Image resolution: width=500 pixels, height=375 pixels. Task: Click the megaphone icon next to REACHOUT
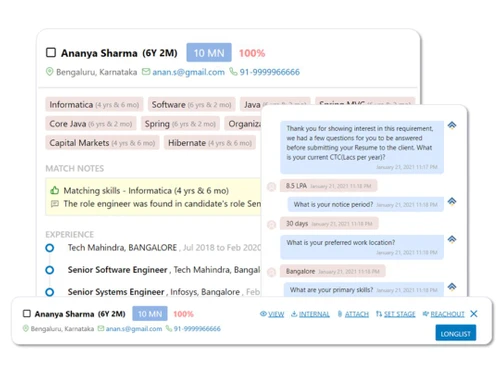(x=426, y=314)
